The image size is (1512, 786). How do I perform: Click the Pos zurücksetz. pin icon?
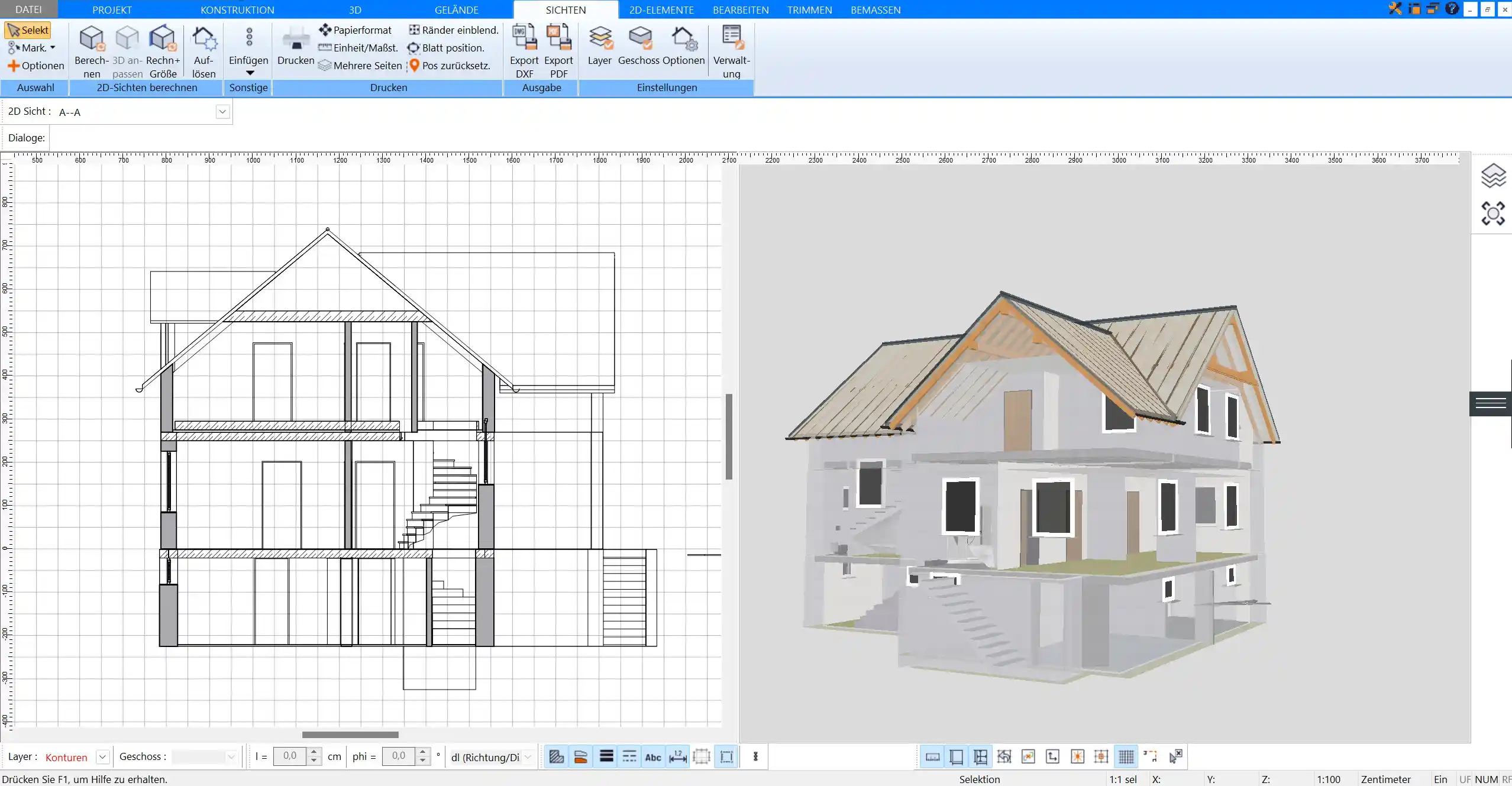pyautogui.click(x=415, y=66)
